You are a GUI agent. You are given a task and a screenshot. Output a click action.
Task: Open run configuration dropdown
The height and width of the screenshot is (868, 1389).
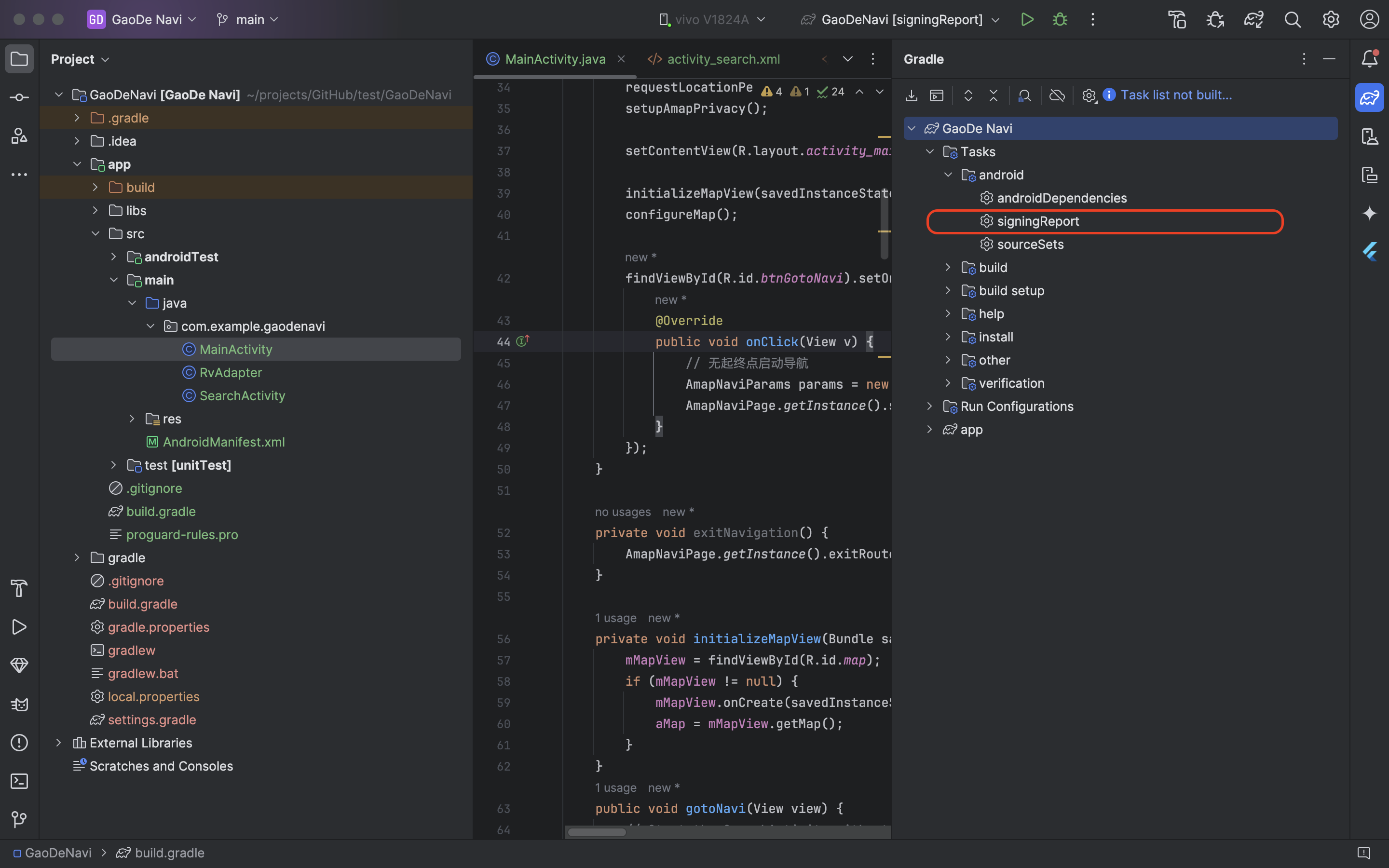point(900,19)
